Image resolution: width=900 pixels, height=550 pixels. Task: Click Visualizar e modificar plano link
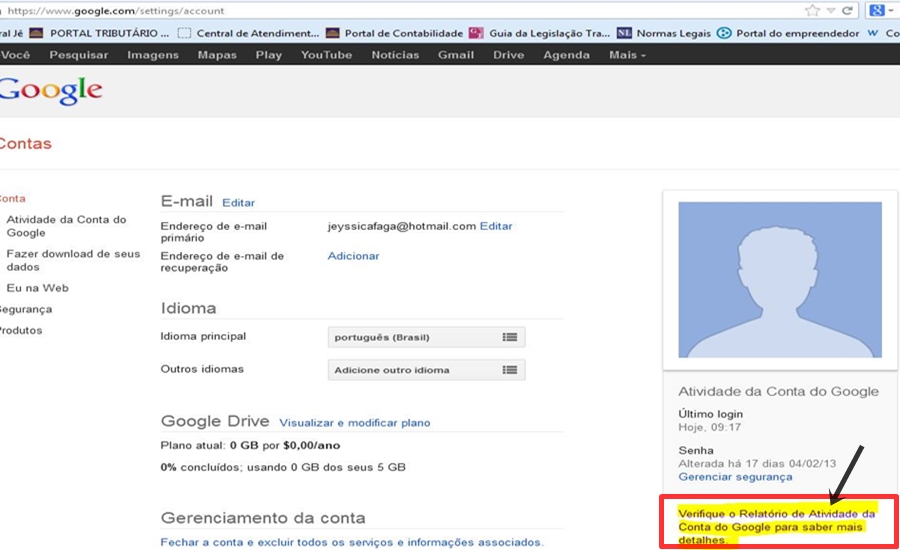point(355,423)
